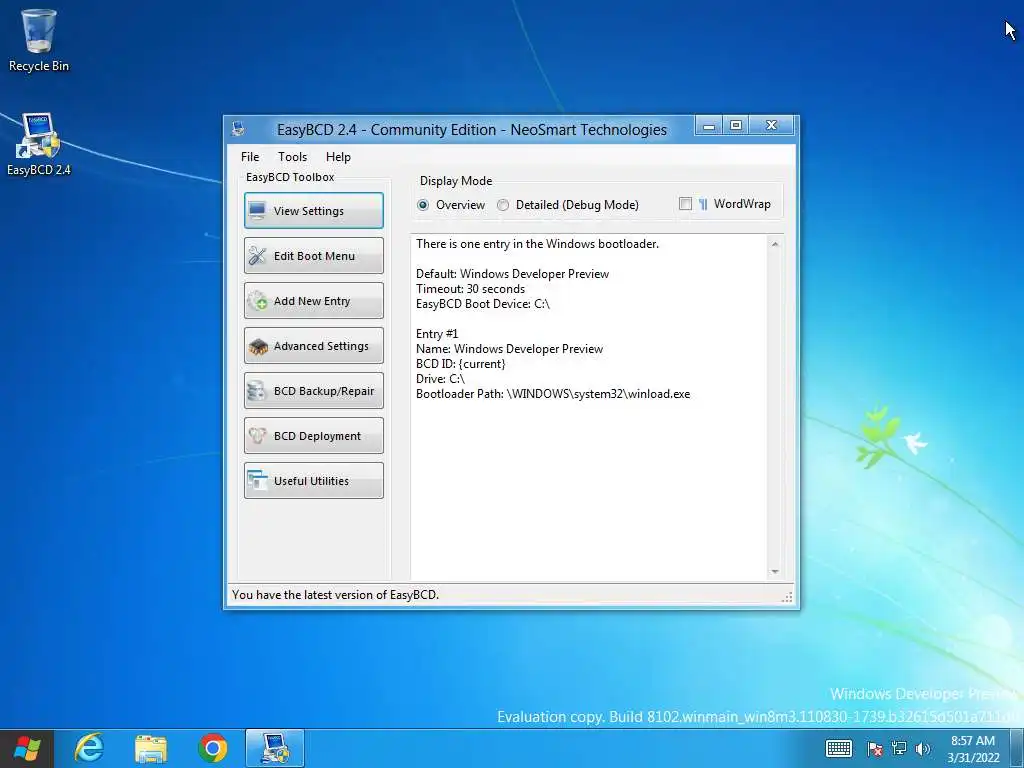Click the Action Center flag icon
The width and height of the screenshot is (1024, 768).
tap(875, 748)
